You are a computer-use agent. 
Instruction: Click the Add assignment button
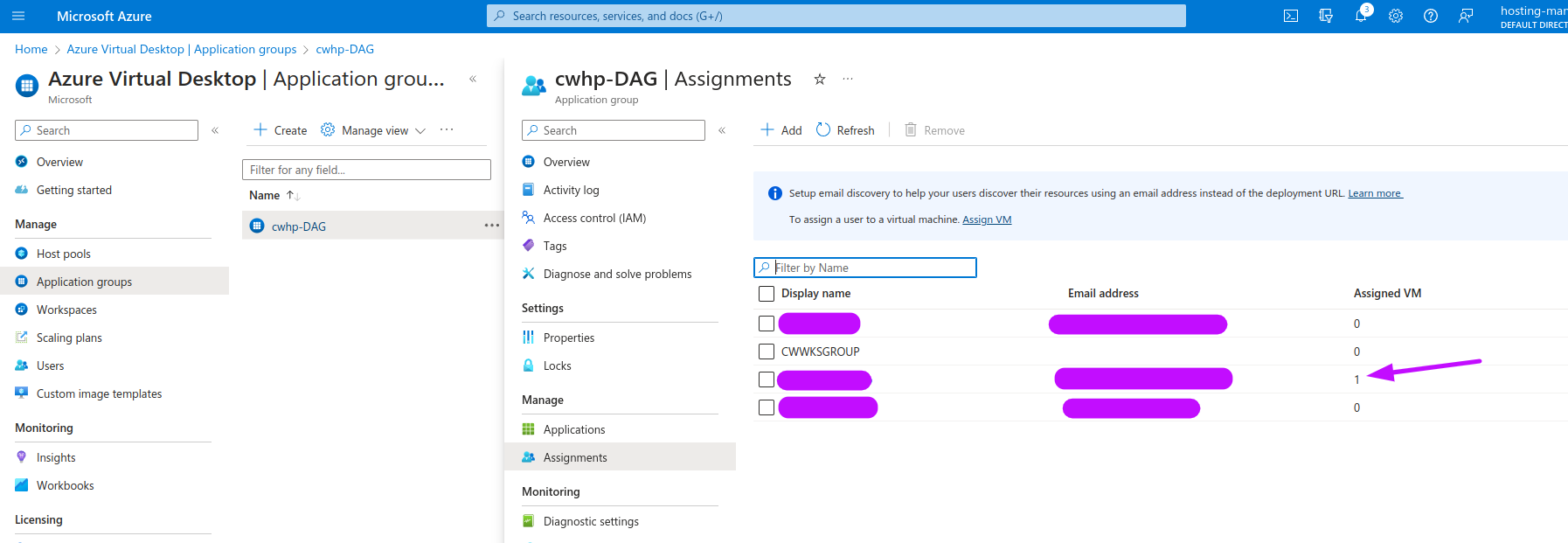click(781, 130)
